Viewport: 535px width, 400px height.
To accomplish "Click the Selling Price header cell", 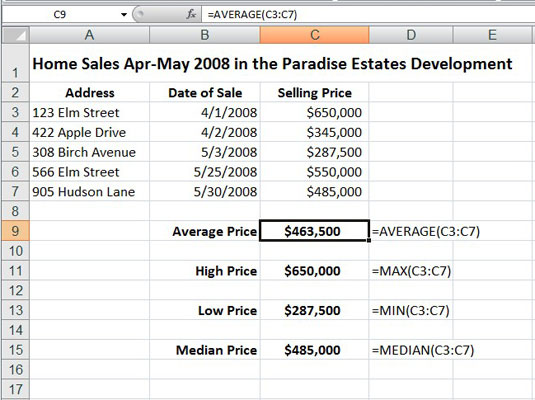I will pos(314,92).
